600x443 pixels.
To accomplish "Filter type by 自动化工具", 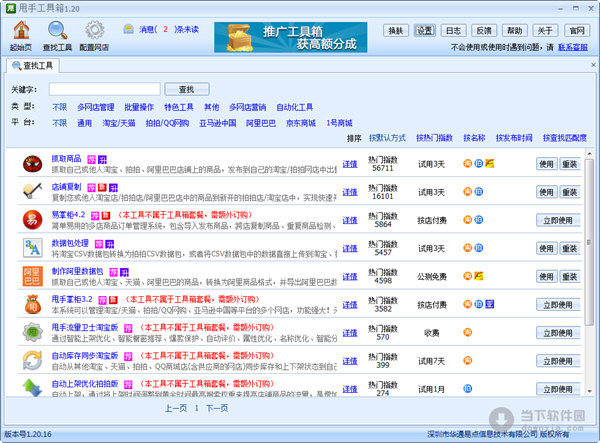I will (x=295, y=107).
